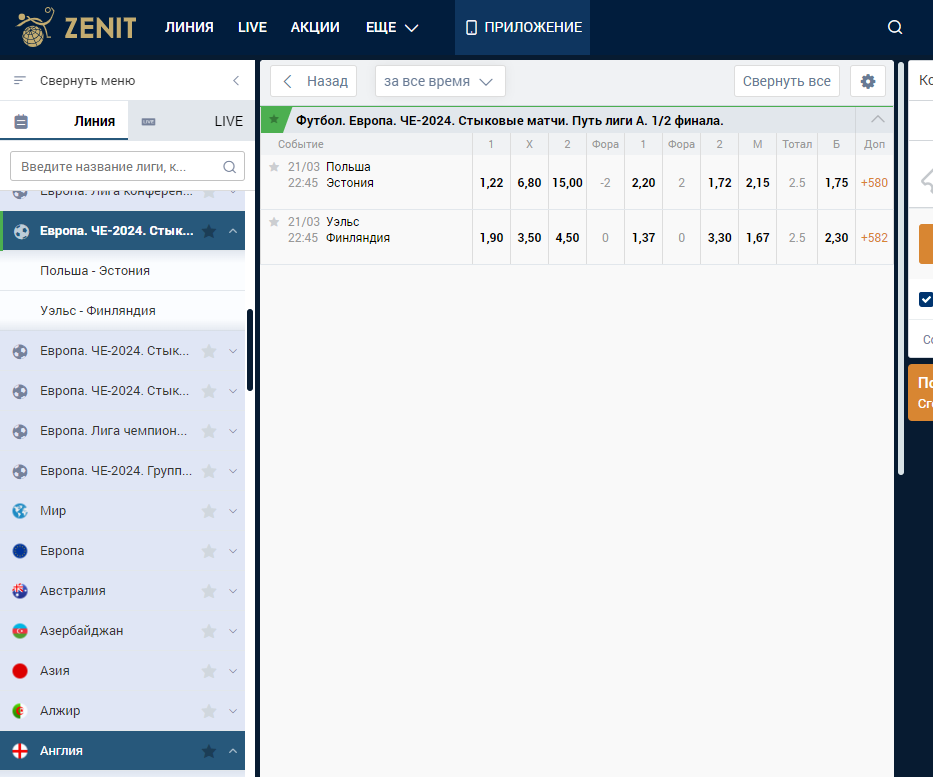This screenshot has width=933, height=777.
Task: Click the Назад back button
Action: tap(314, 81)
